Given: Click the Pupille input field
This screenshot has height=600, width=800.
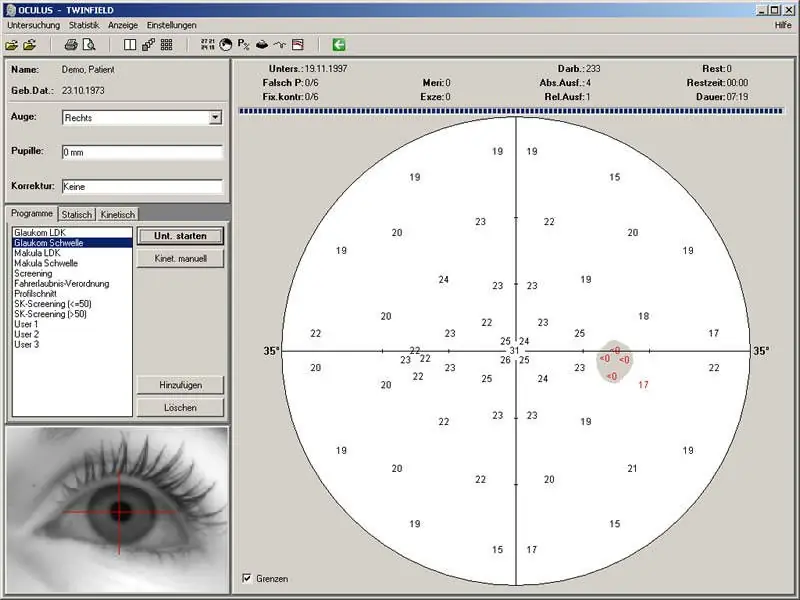Looking at the screenshot, I should tap(141, 152).
